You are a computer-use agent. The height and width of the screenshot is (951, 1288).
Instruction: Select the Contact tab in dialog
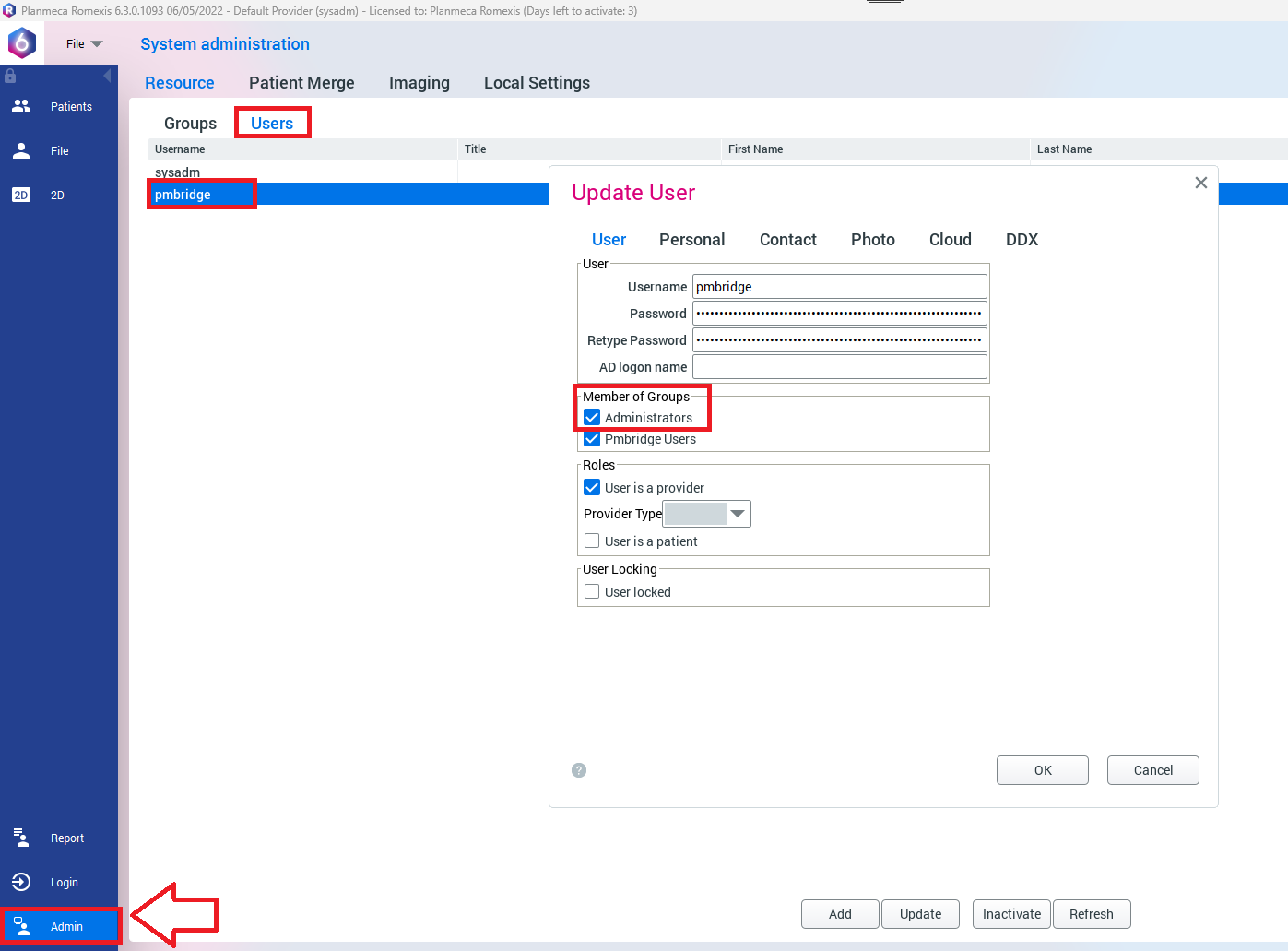click(x=788, y=240)
